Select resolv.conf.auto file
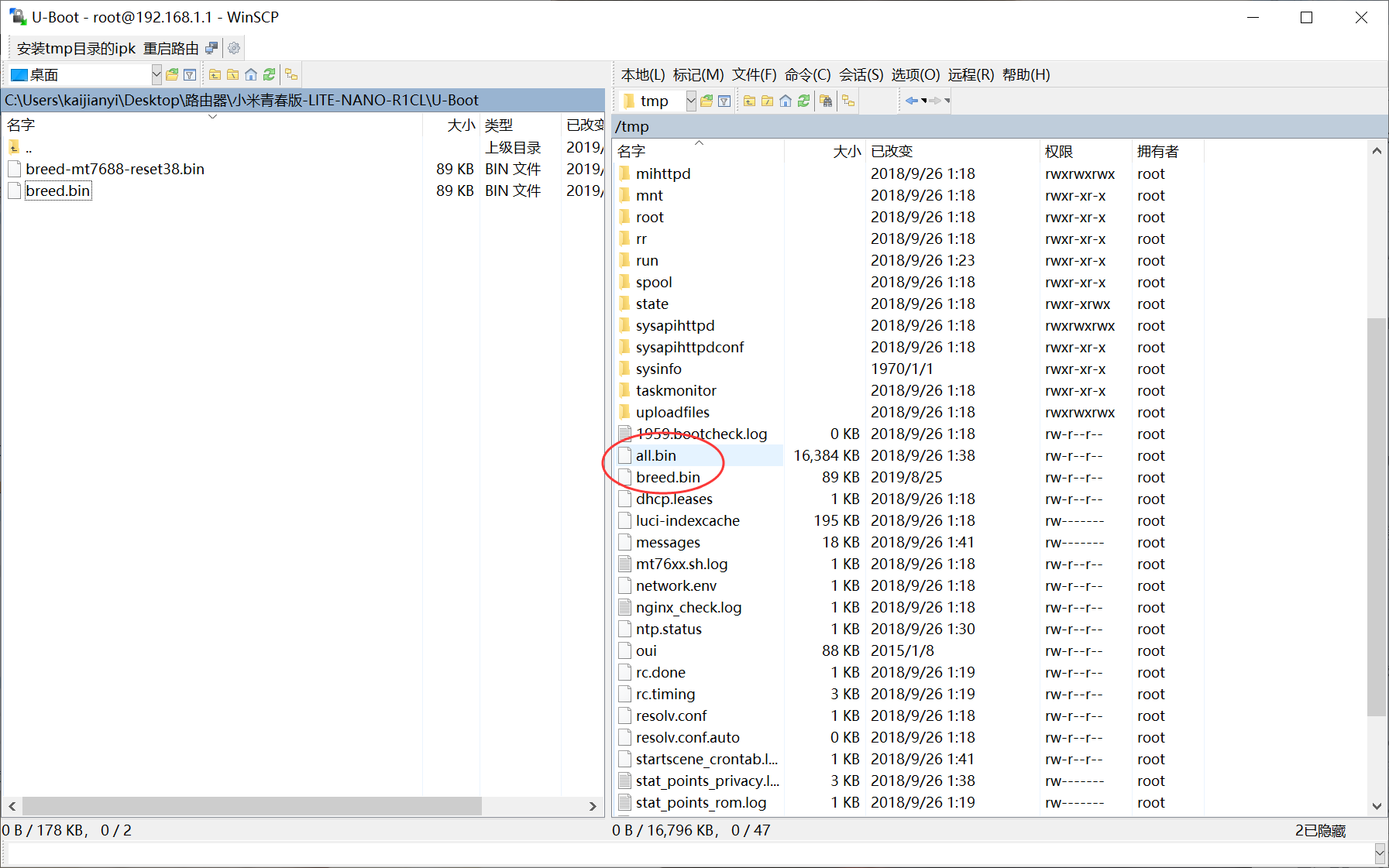Image resolution: width=1389 pixels, height=868 pixels. coord(688,737)
